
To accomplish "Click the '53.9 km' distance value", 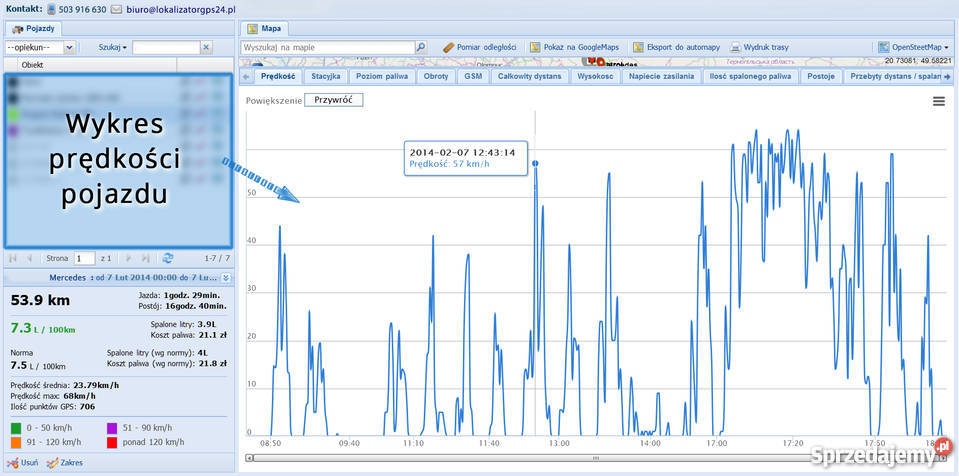I will [40, 300].
